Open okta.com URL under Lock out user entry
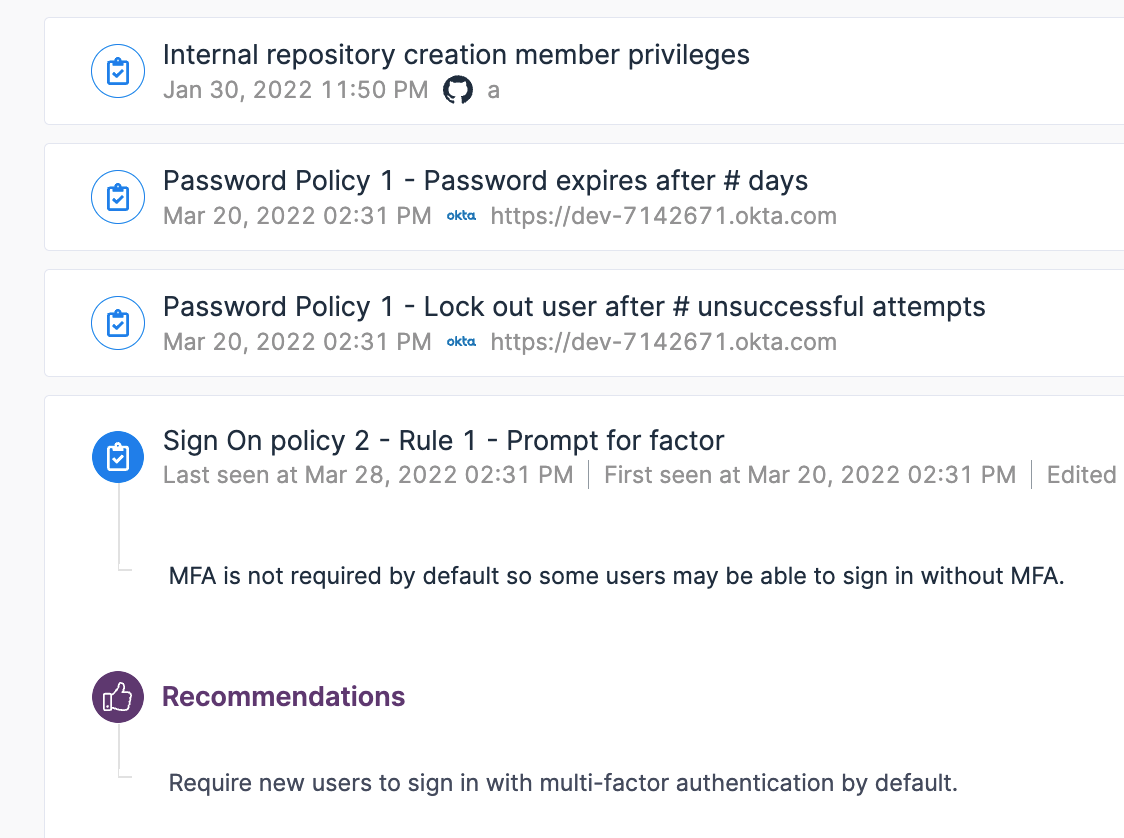Viewport: 1124px width, 838px height. 664,342
